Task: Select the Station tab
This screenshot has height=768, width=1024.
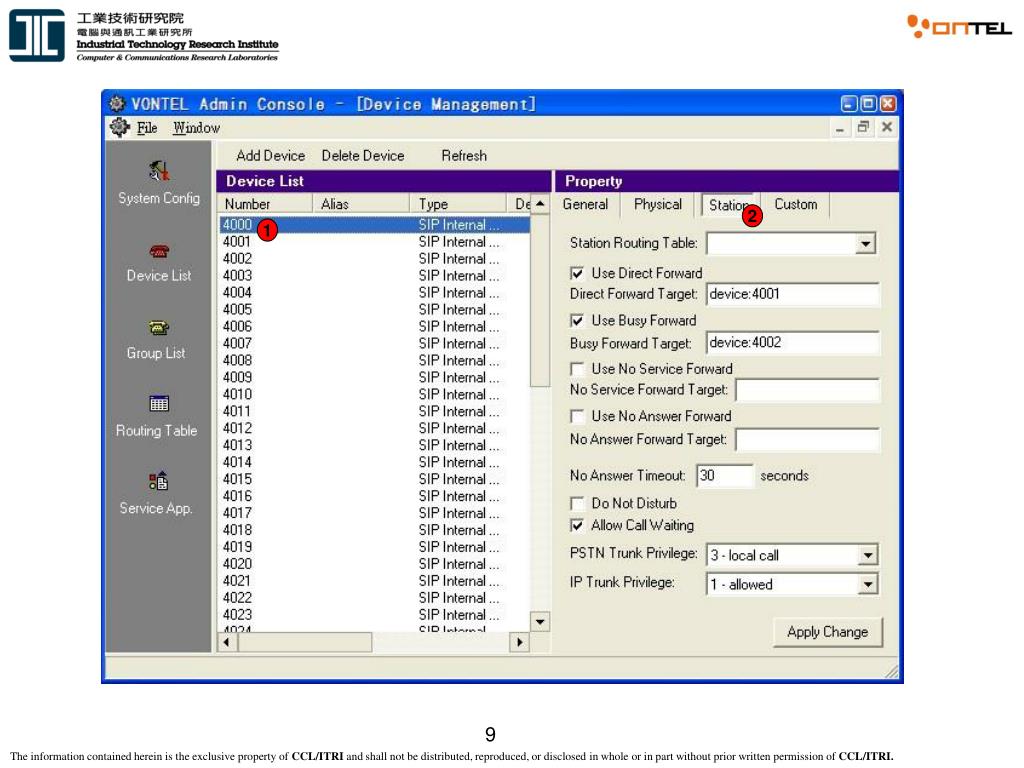Action: click(x=728, y=205)
